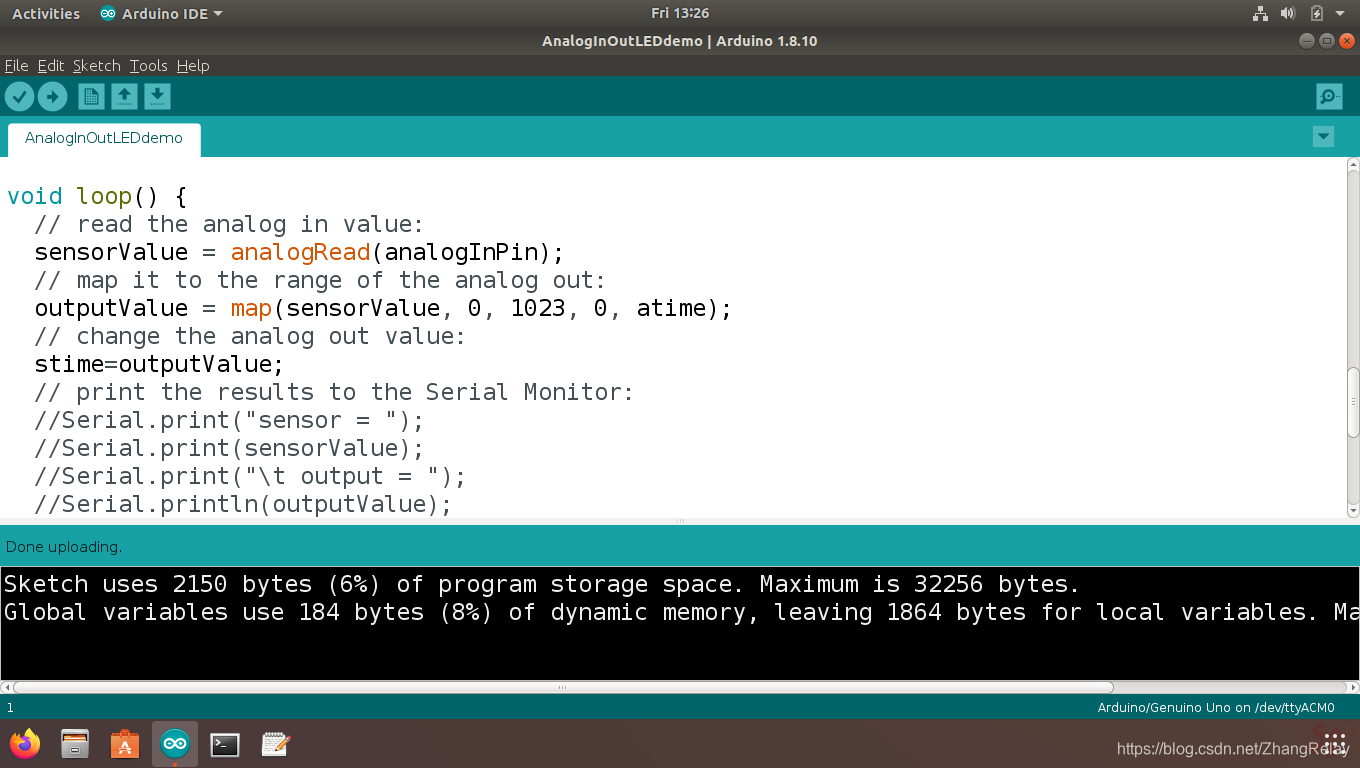The height and width of the screenshot is (768, 1360).
Task: Open the Tools menu
Action: click(x=149, y=65)
